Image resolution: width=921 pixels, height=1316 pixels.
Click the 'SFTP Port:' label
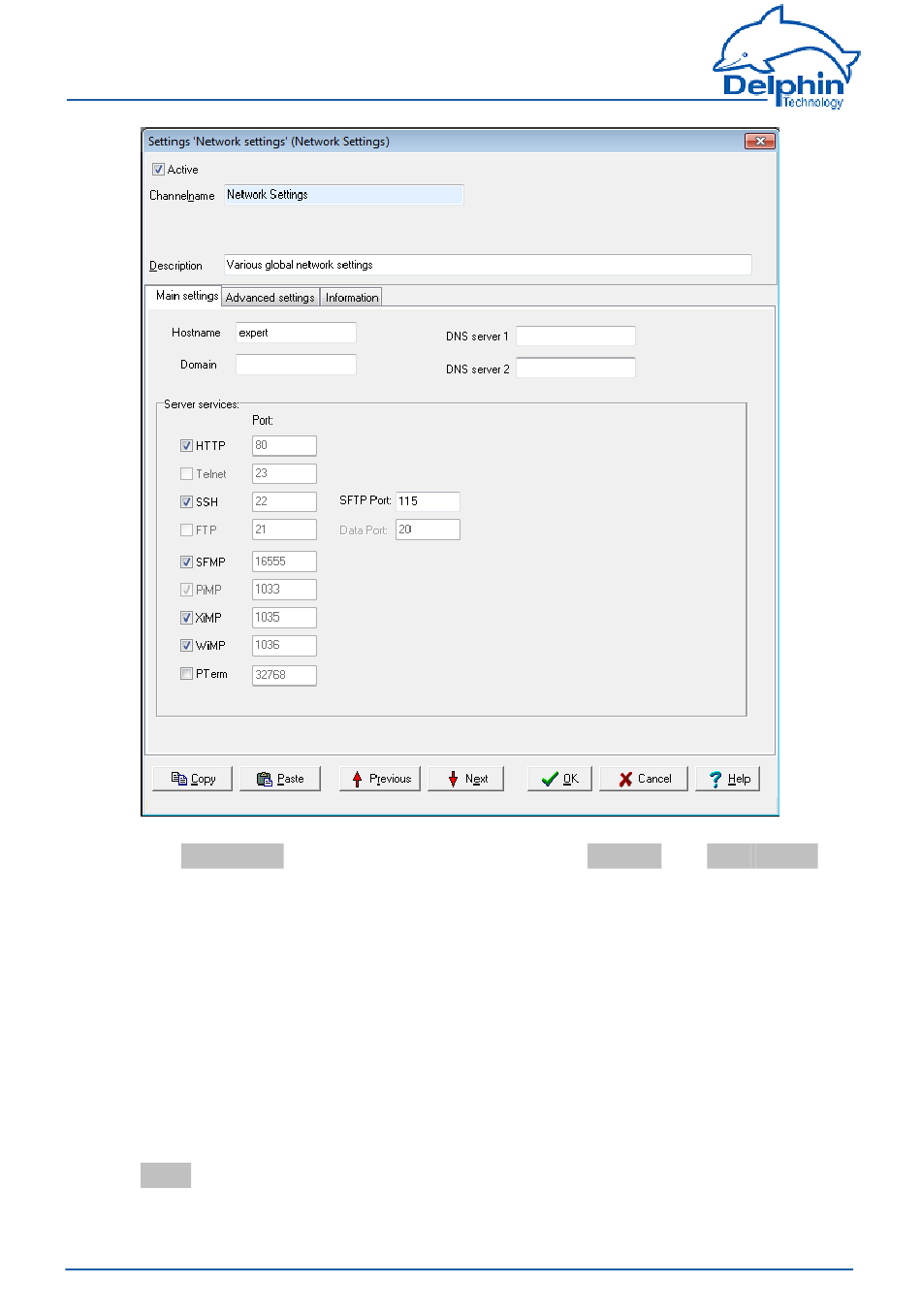point(365,501)
